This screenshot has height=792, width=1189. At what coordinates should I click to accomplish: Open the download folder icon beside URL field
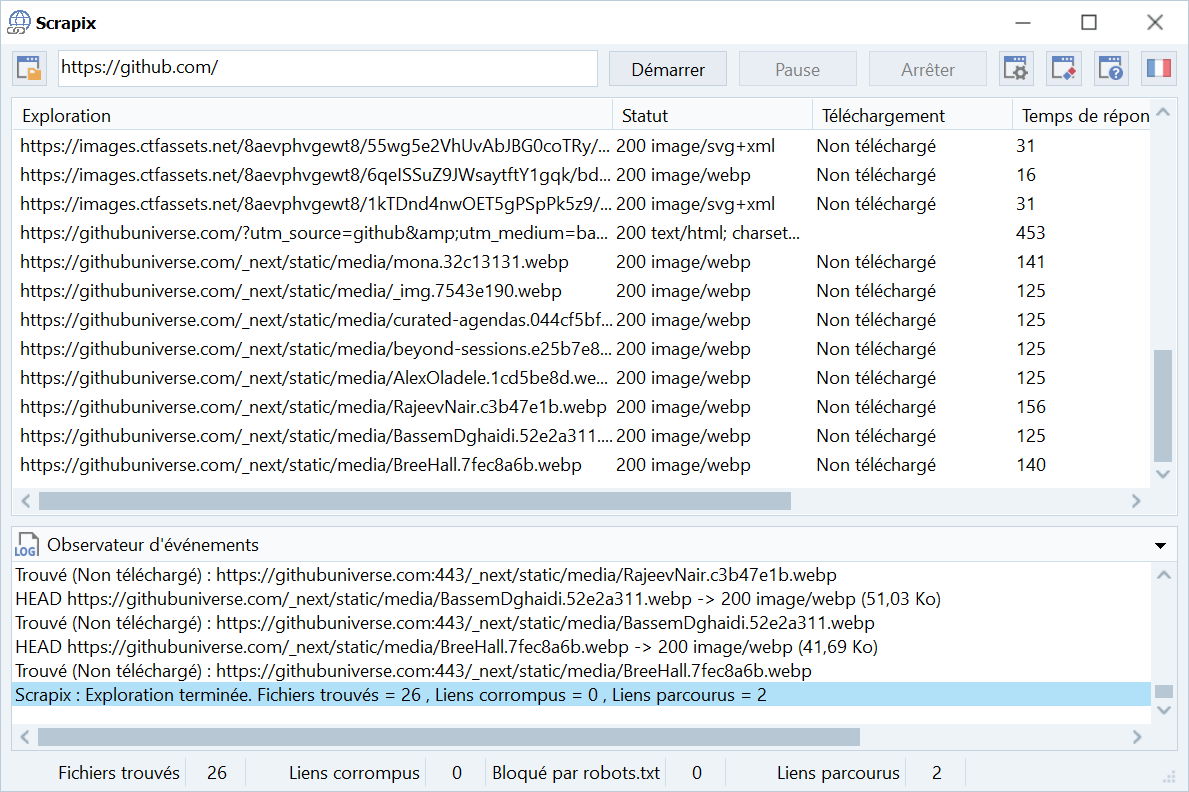point(30,69)
